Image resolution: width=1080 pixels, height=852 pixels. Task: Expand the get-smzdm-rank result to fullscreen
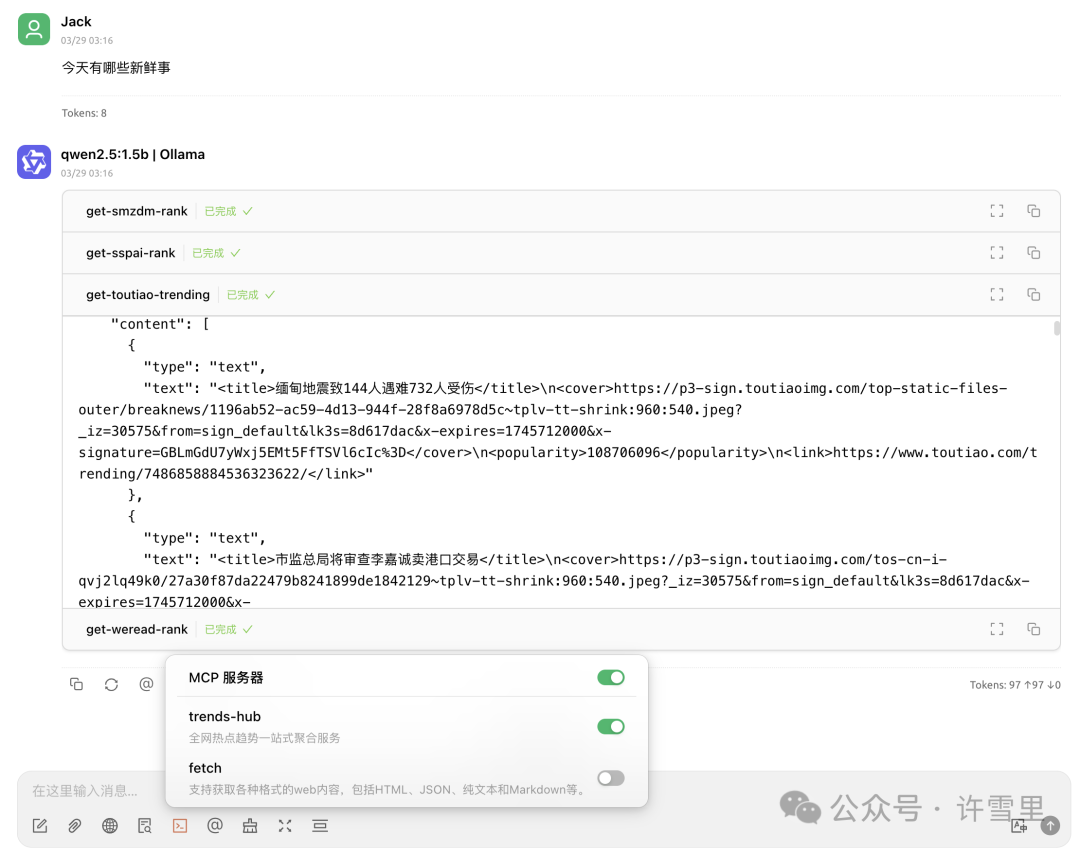point(997,211)
